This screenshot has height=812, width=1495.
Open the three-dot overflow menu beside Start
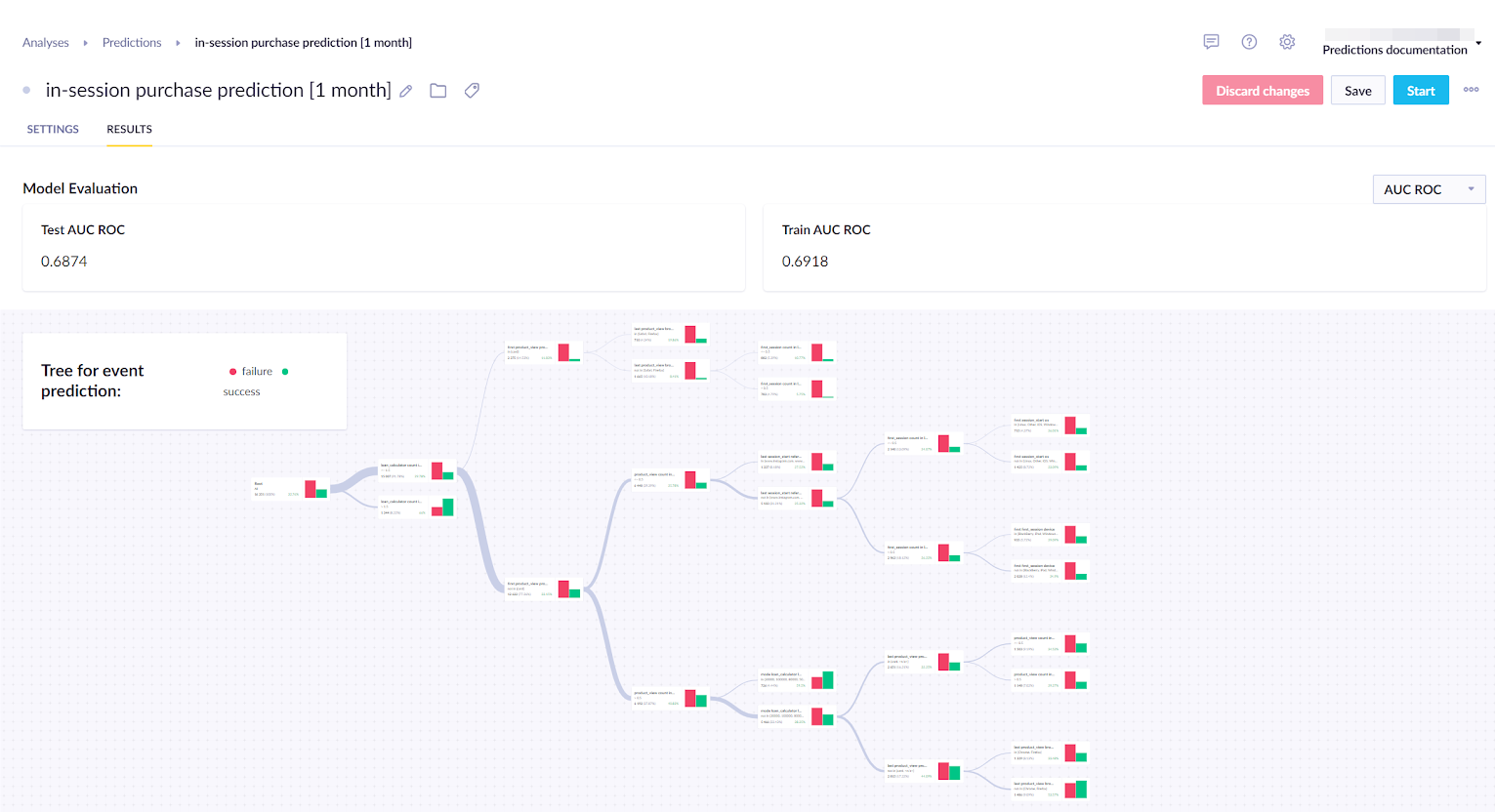click(x=1471, y=89)
